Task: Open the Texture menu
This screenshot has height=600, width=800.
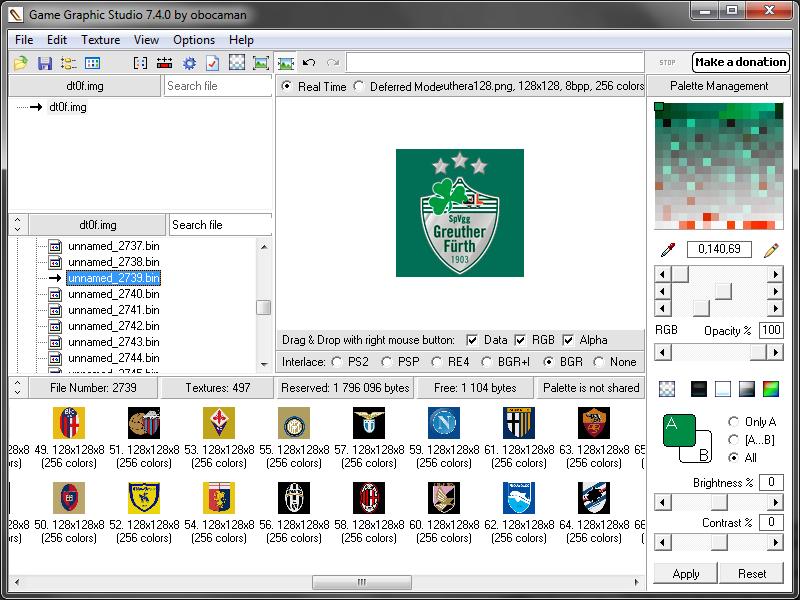Action: pos(101,40)
